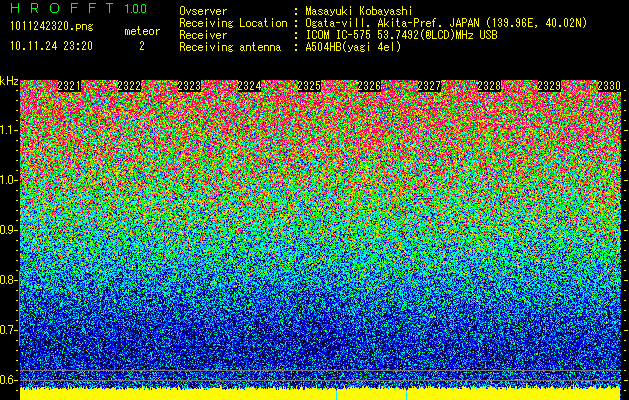The width and height of the screenshot is (629, 400).
Task: Click the 1.1 kHz axis label
Action: coord(9,130)
